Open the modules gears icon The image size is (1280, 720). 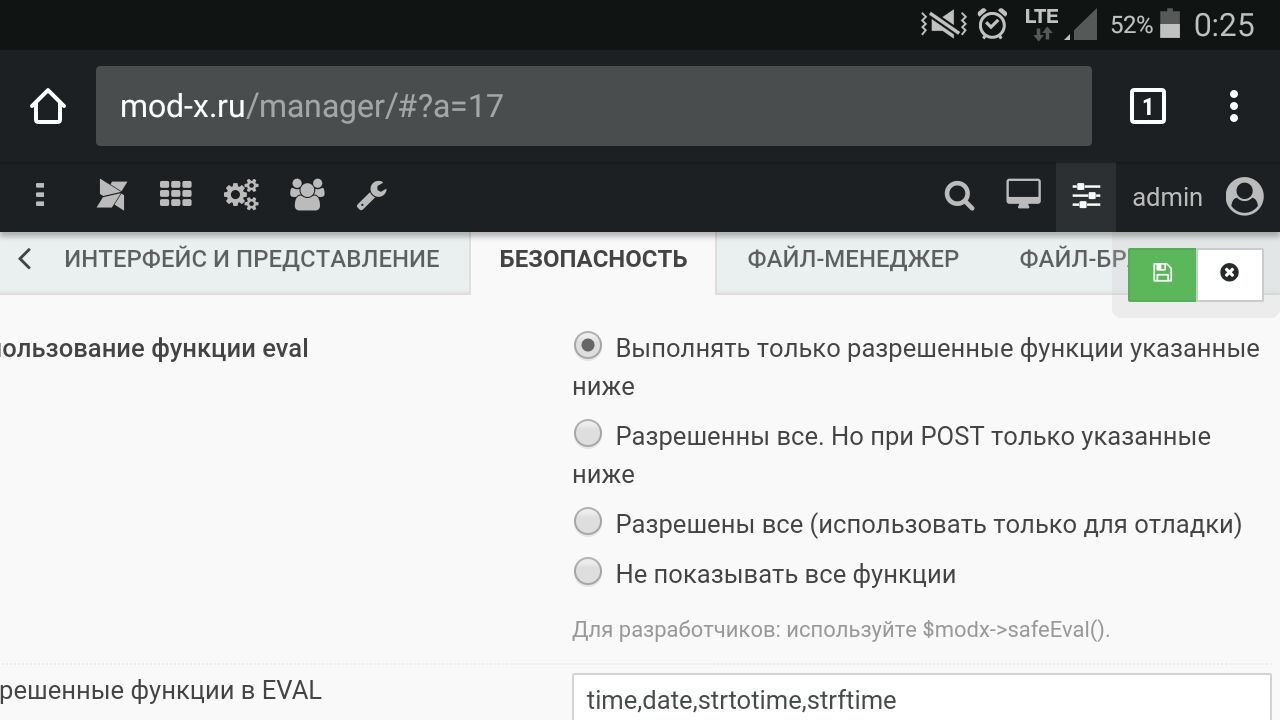[x=241, y=194]
